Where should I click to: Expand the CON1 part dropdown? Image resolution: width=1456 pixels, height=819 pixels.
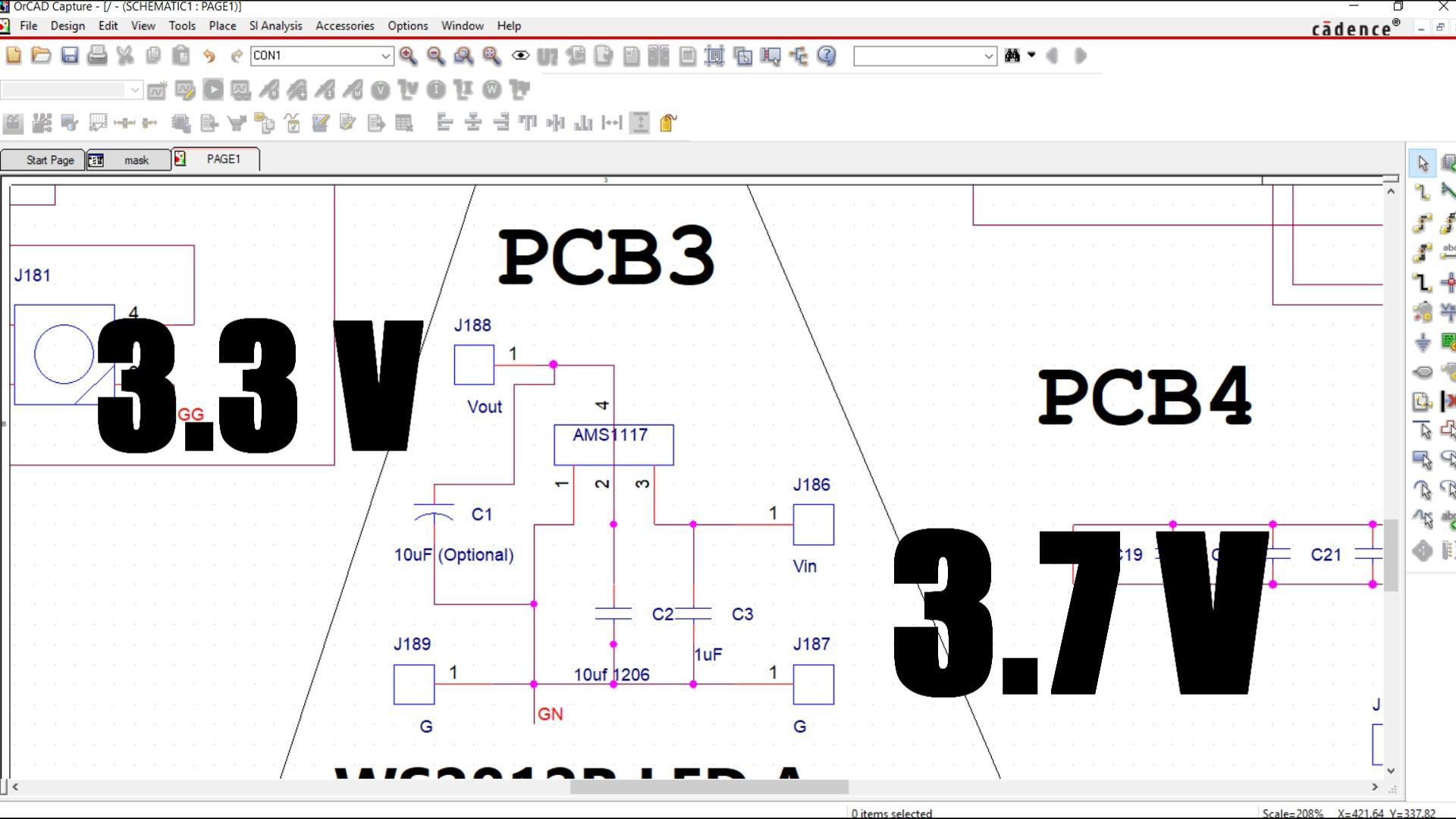[x=385, y=55]
